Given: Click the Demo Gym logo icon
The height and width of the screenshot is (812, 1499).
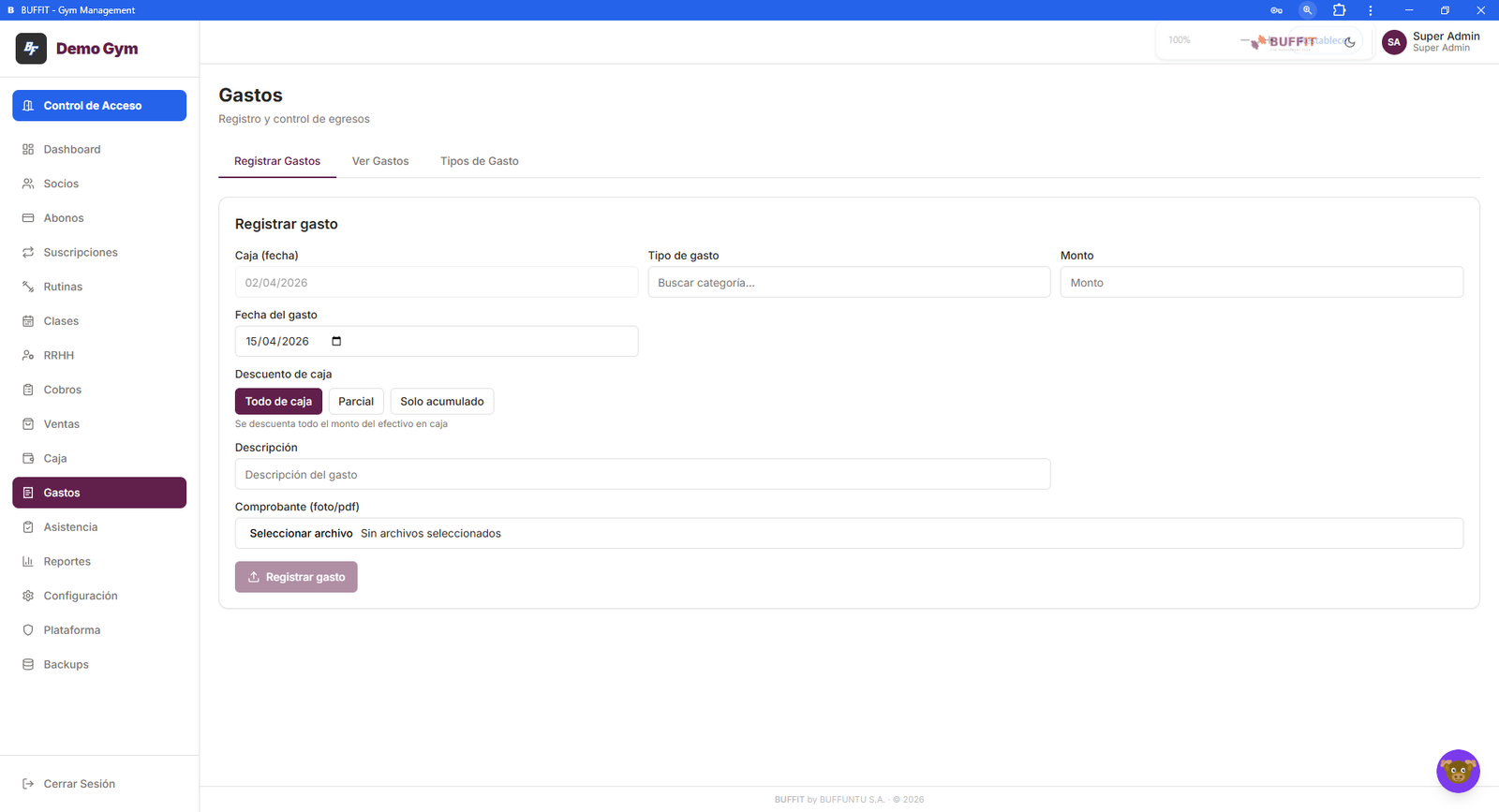Looking at the screenshot, I should click(31, 48).
